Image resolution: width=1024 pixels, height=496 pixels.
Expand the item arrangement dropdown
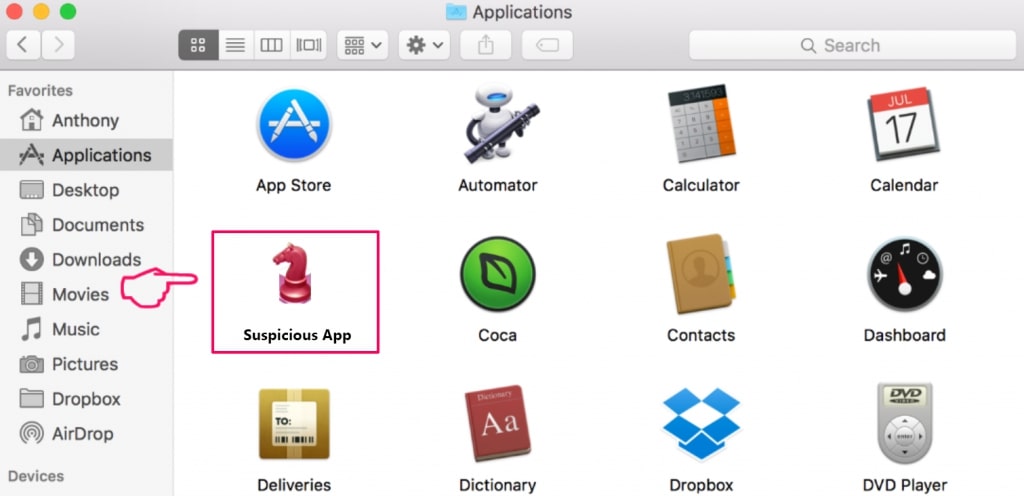(362, 45)
